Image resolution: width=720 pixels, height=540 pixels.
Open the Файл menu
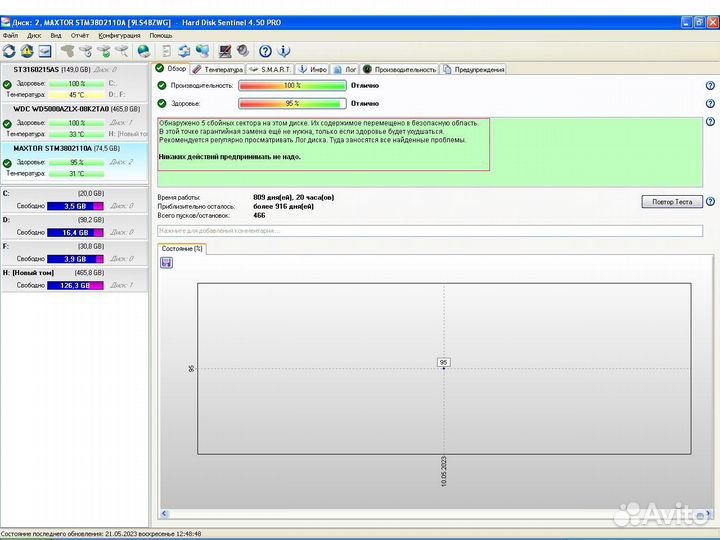pyautogui.click(x=10, y=35)
